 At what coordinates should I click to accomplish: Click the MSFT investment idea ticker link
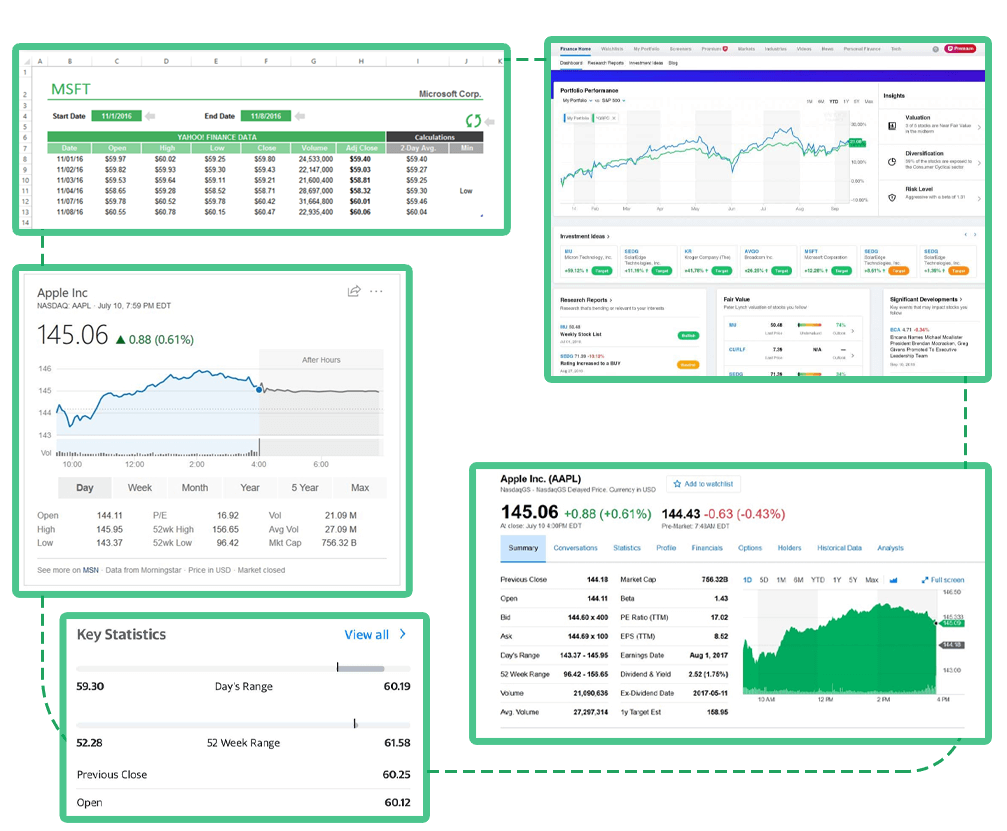pos(811,252)
